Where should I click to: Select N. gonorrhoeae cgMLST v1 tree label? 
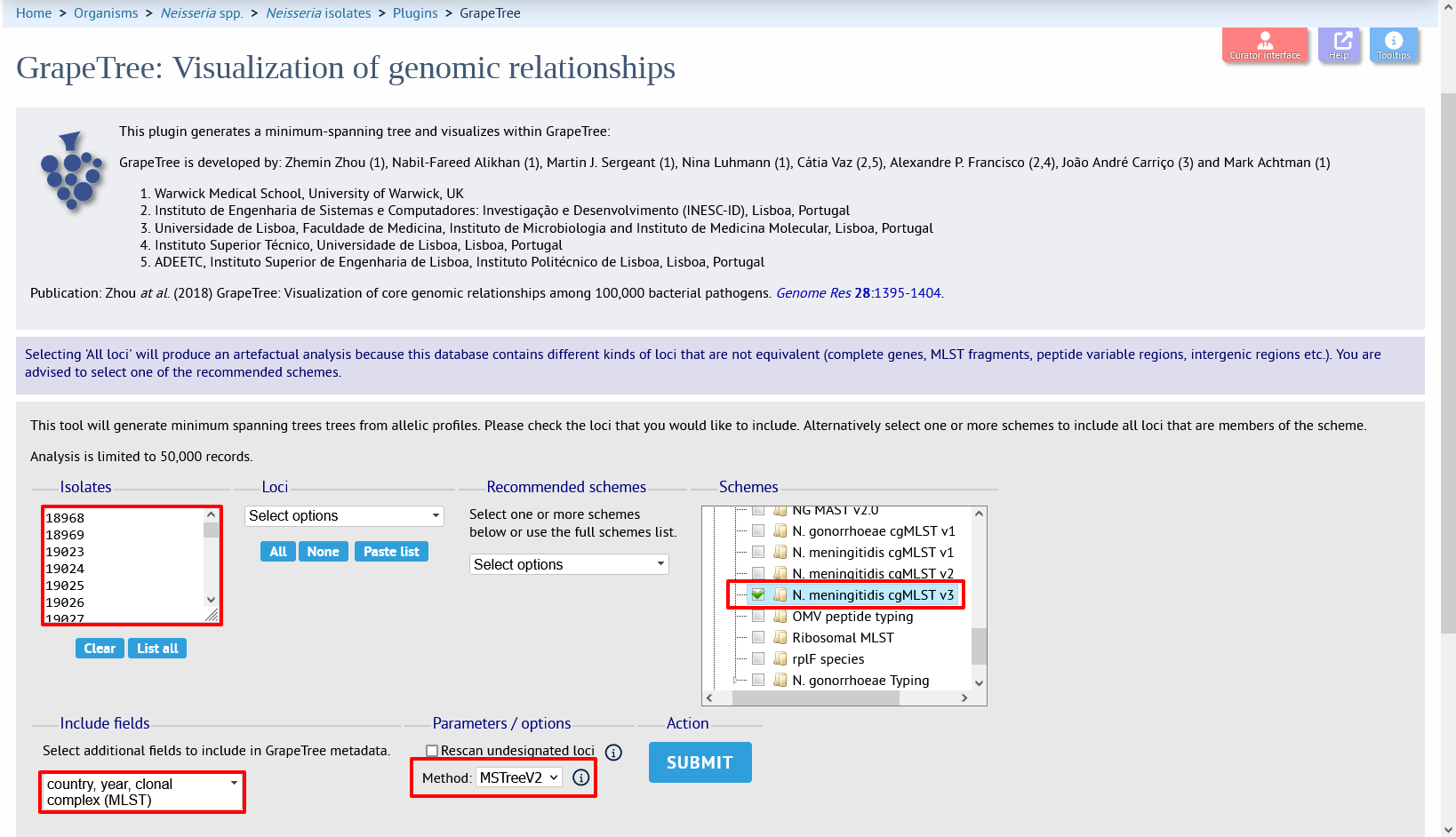point(874,531)
